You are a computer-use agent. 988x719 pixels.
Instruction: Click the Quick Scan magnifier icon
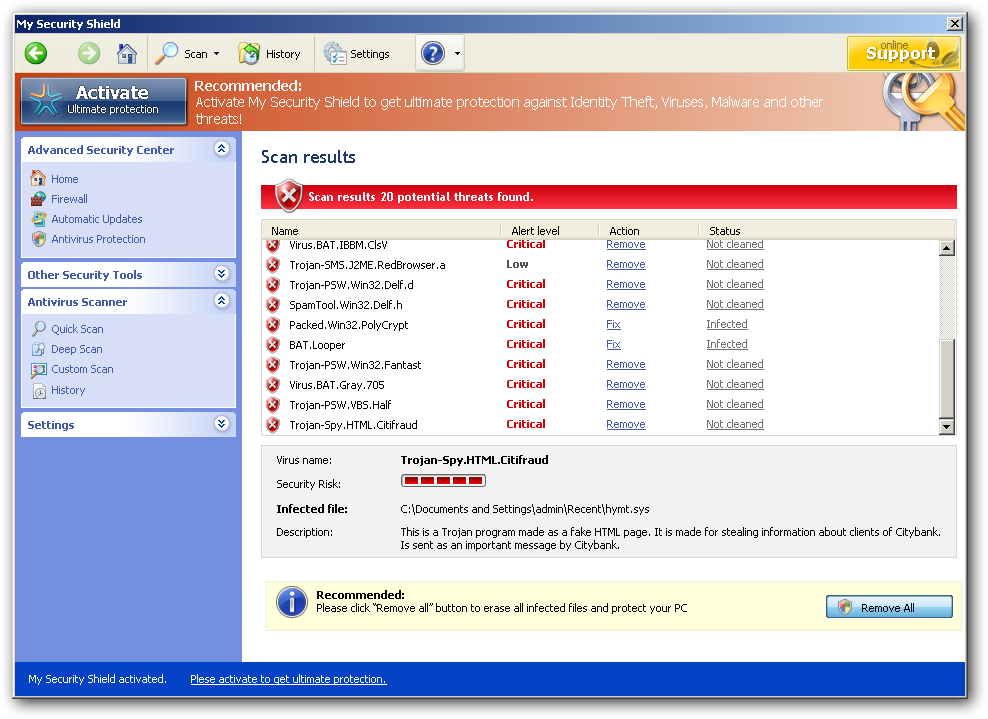(38, 329)
